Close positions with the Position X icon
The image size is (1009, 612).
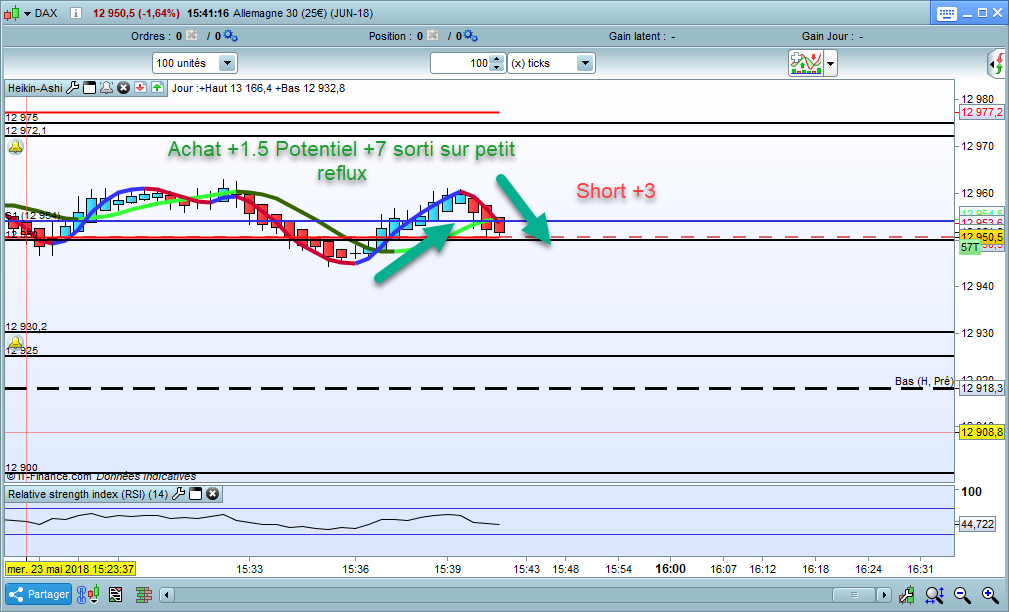[432, 36]
